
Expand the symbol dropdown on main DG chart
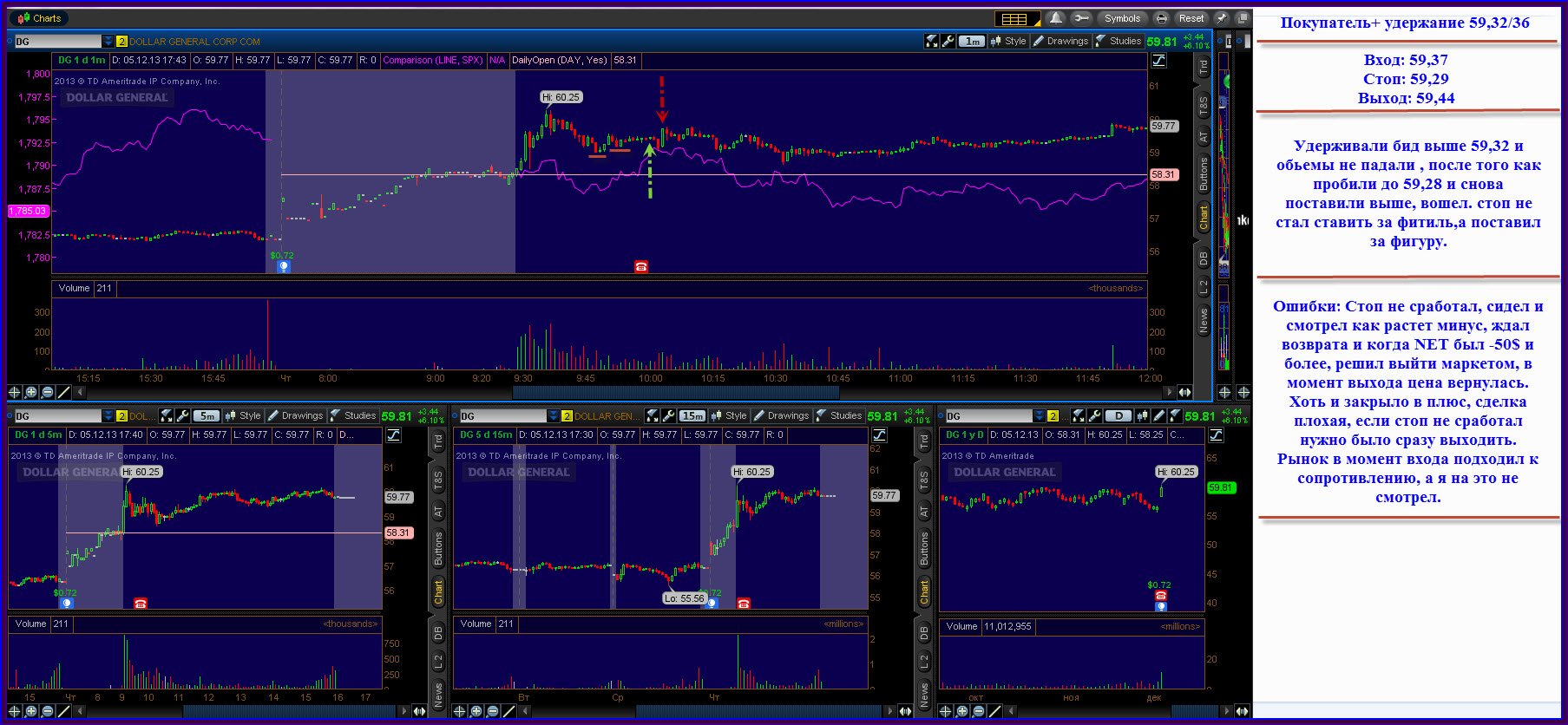[108, 41]
